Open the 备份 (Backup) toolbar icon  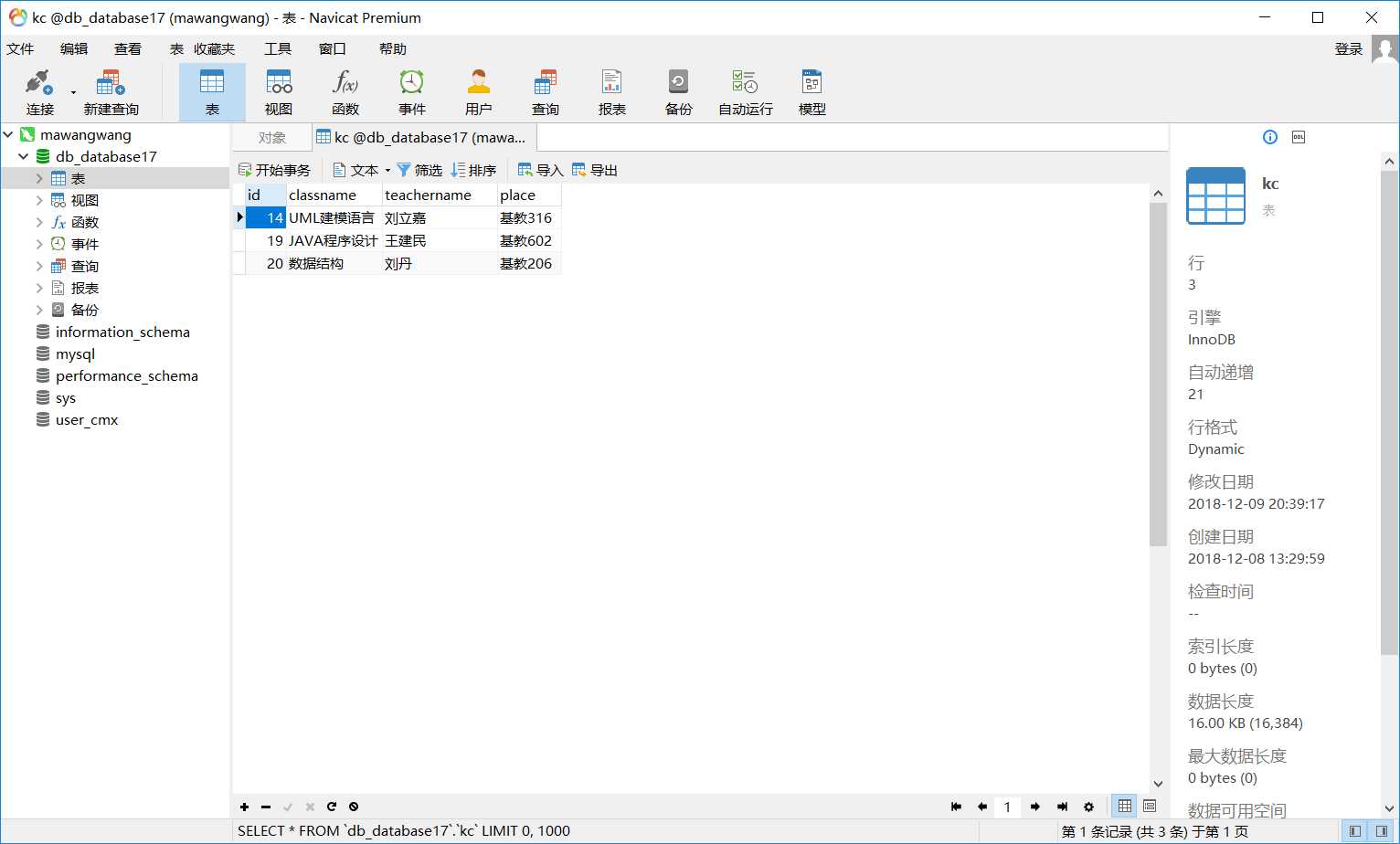(679, 92)
